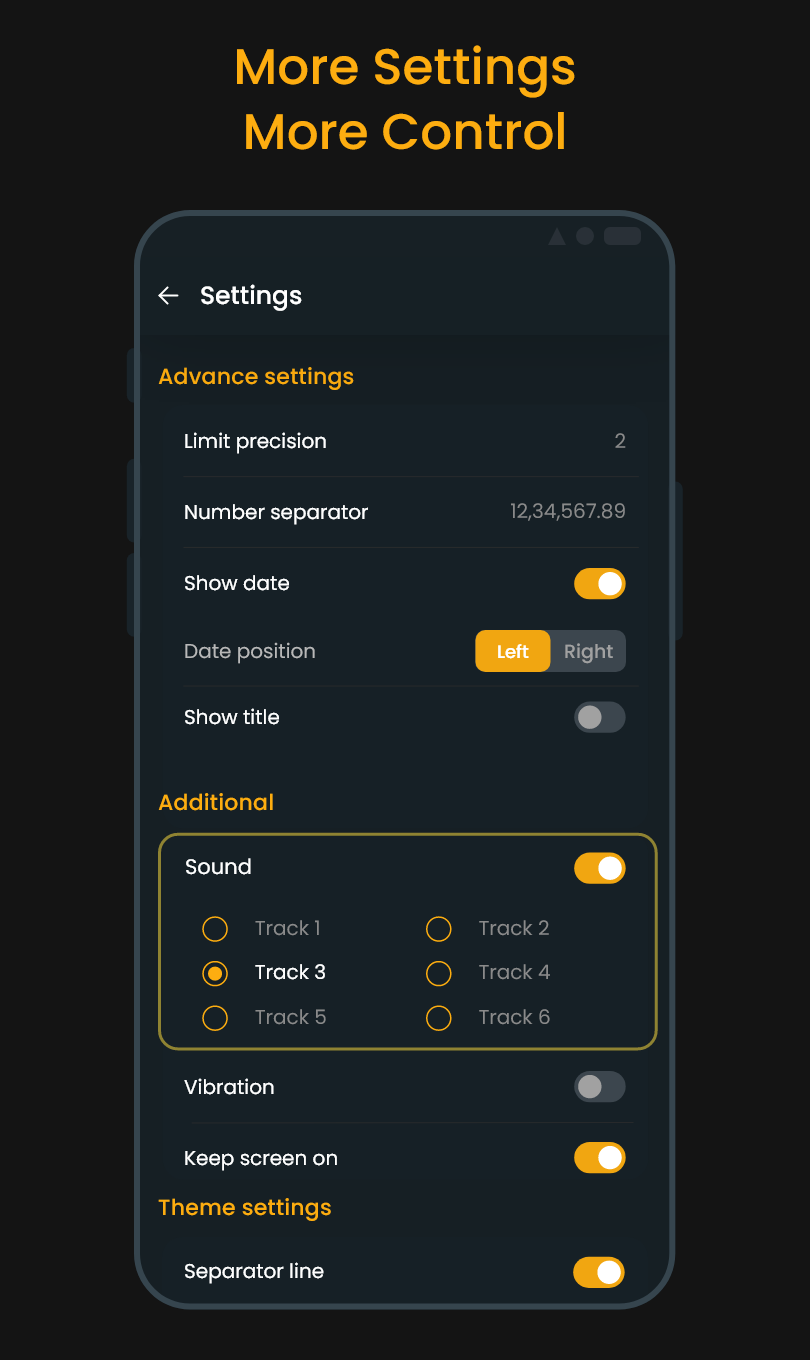Tap the precision value 2
The width and height of the screenshot is (810, 1360).
click(x=620, y=441)
